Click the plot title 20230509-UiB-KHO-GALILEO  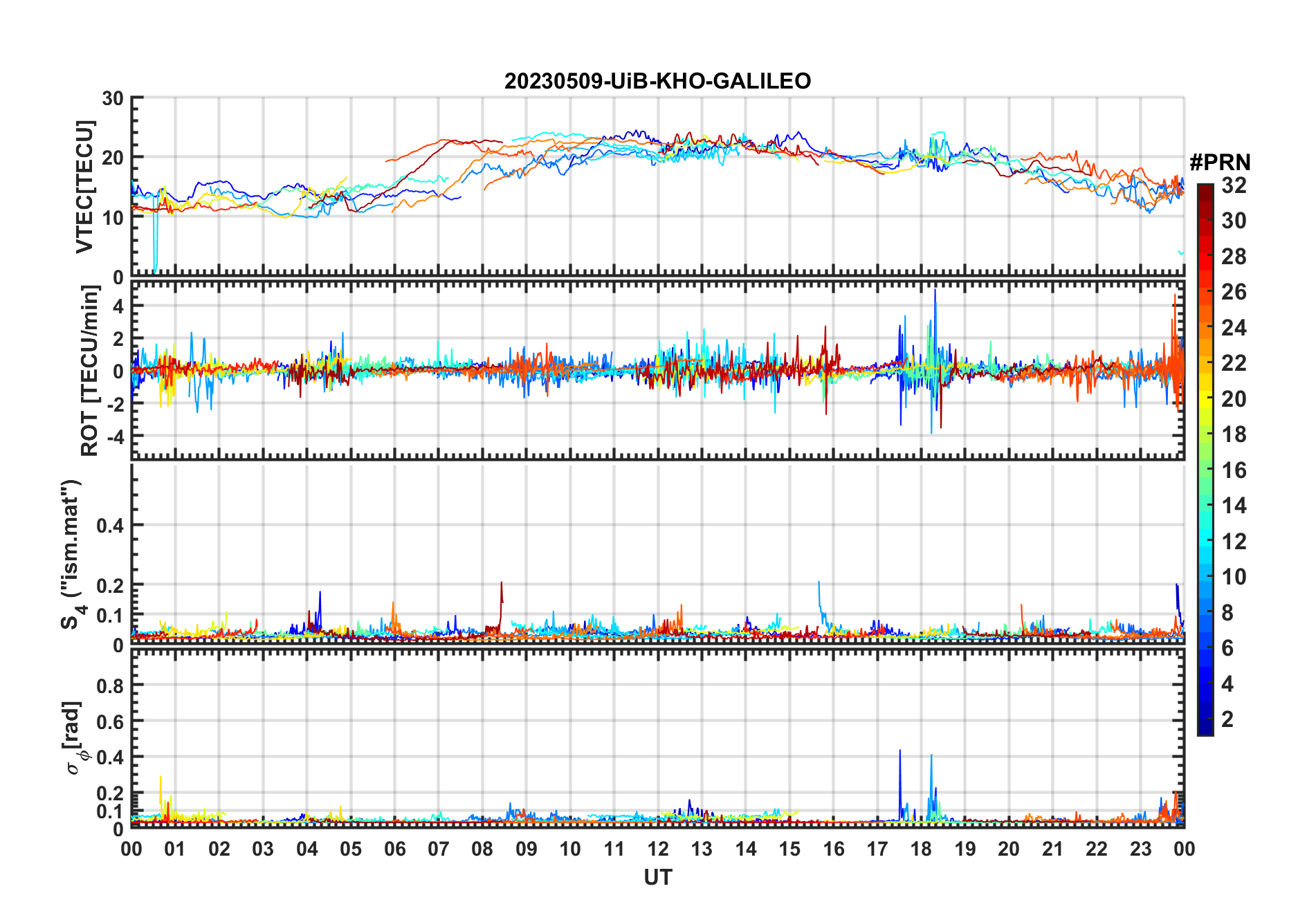point(657,82)
